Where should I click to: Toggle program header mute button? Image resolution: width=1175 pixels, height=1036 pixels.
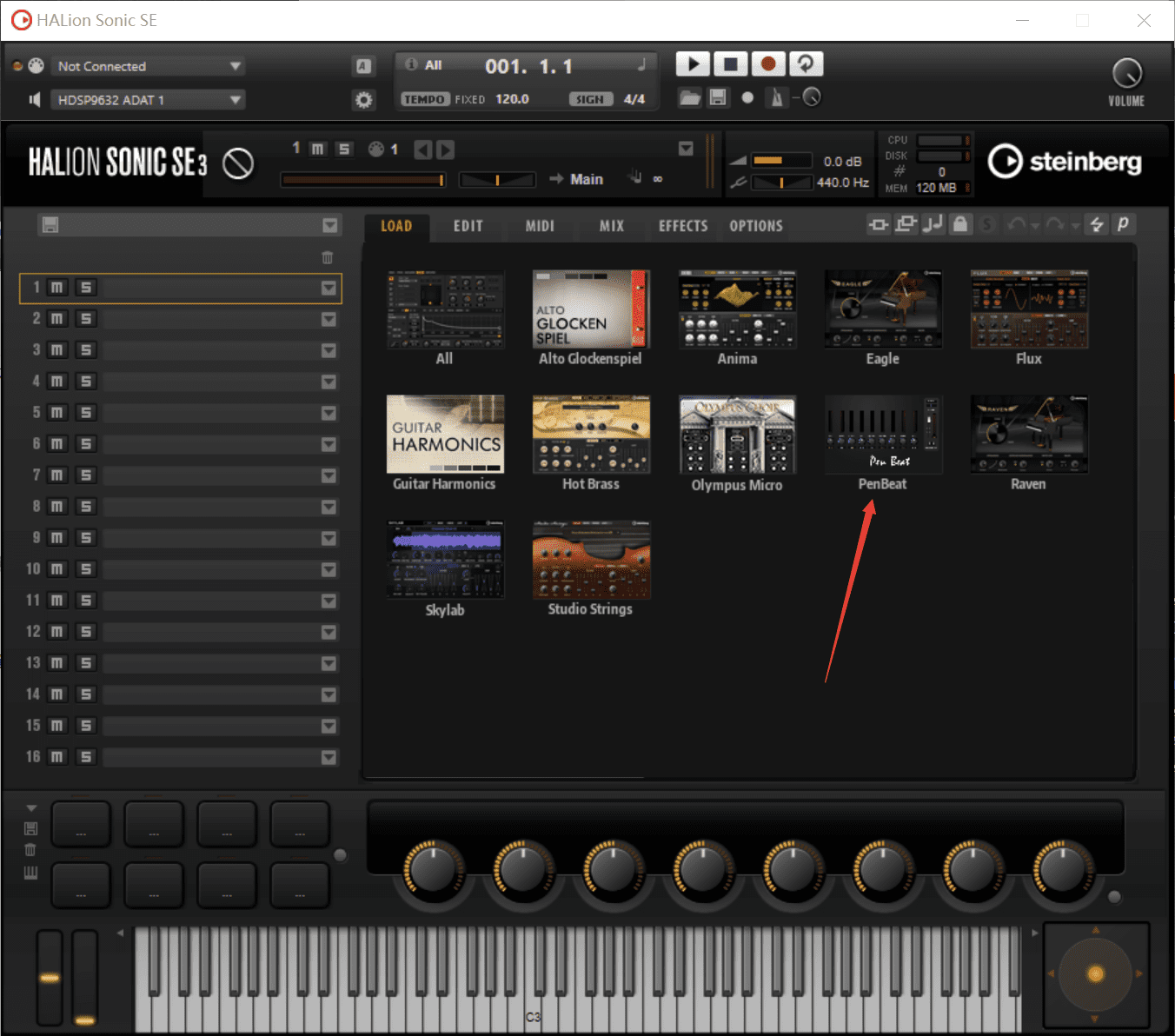click(x=318, y=149)
